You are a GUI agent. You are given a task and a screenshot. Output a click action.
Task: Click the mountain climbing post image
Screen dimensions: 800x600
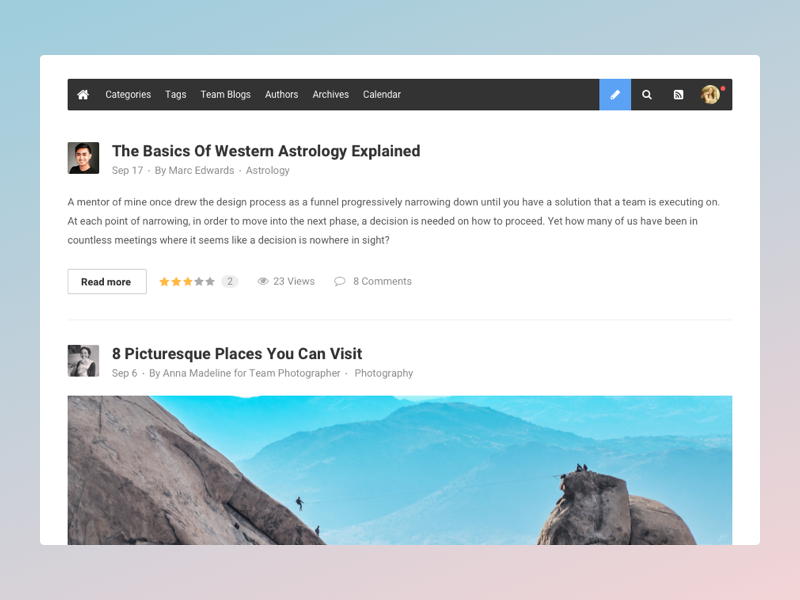400,470
